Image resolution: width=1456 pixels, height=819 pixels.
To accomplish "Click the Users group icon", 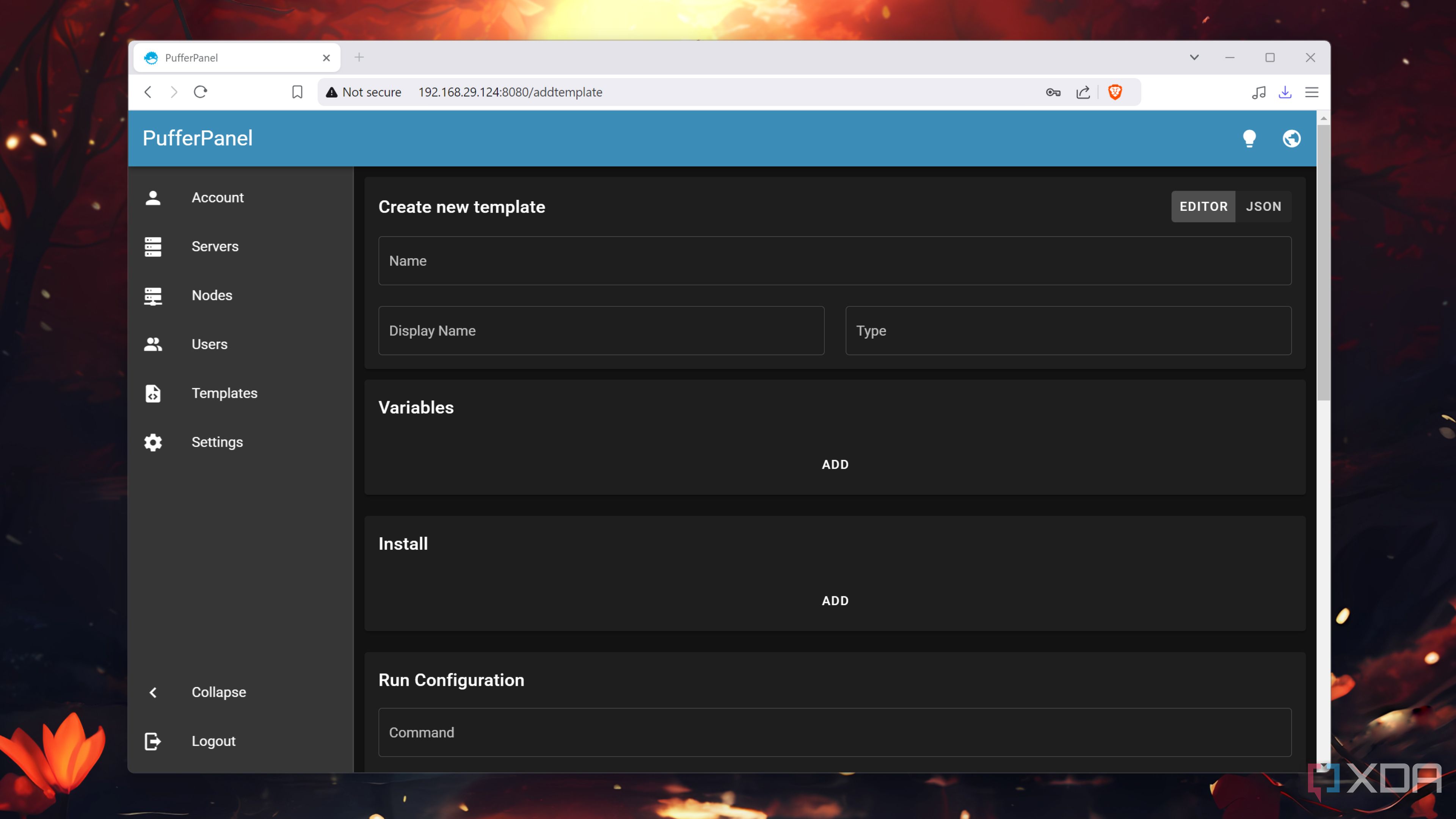I will [152, 344].
